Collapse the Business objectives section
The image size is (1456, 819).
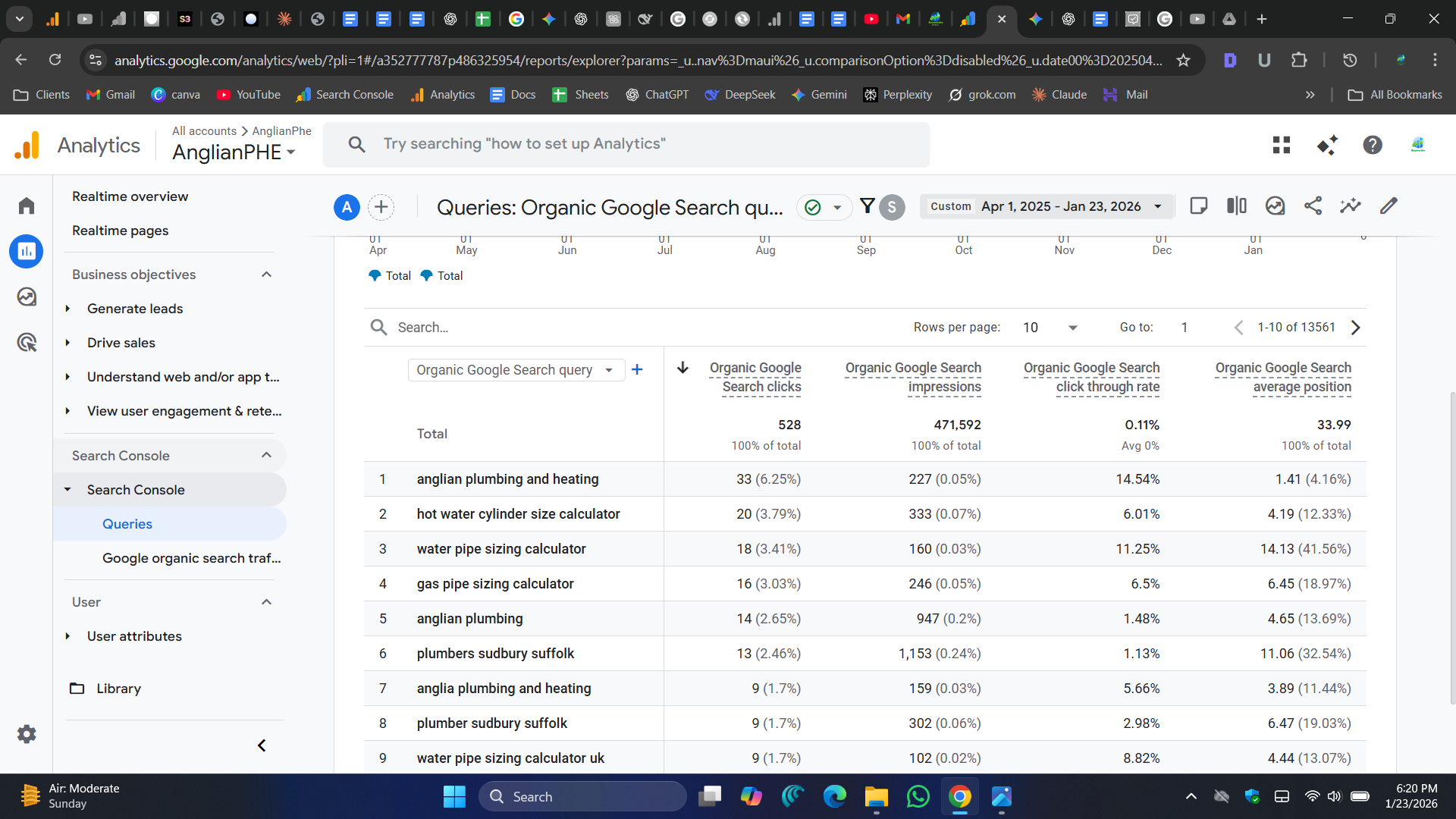(266, 274)
